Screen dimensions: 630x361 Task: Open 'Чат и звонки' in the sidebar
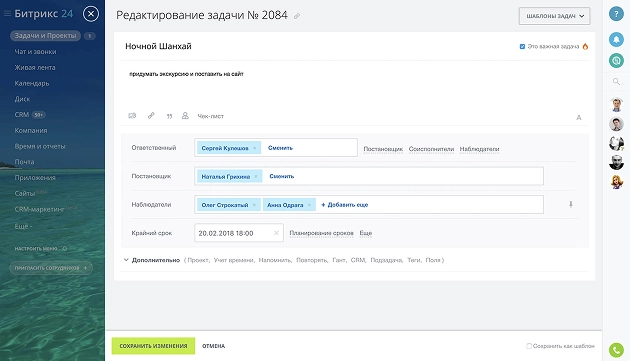35,51
